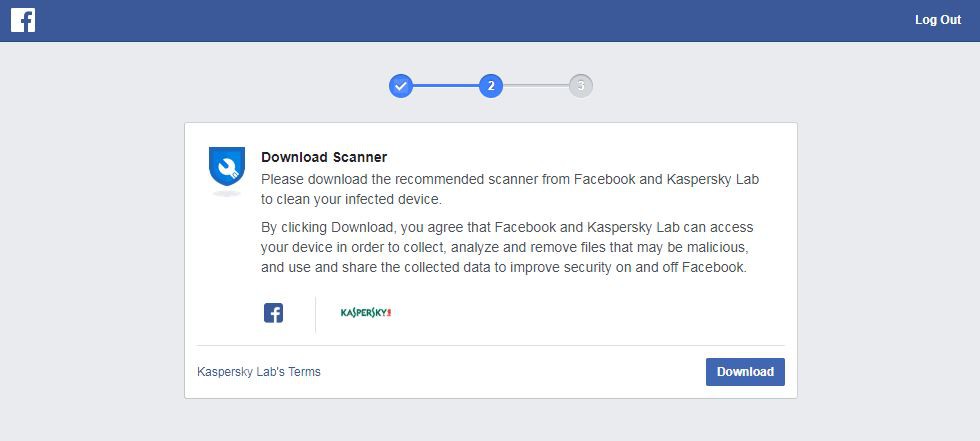Click the green Kaspersky logo
980x441 pixels.
tap(365, 313)
